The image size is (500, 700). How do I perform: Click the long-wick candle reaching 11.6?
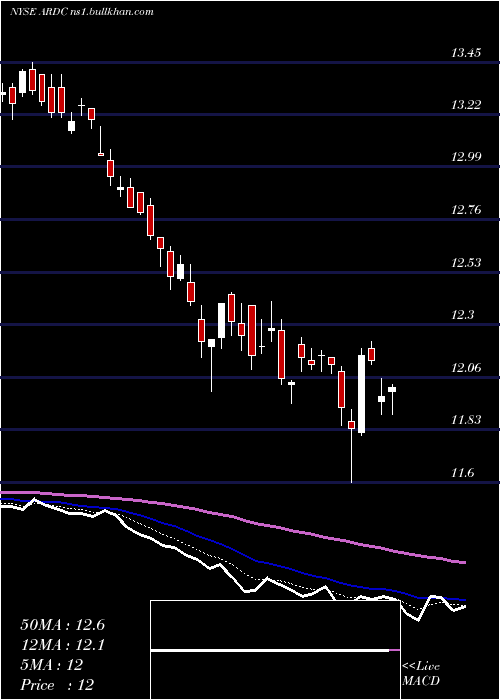351,446
